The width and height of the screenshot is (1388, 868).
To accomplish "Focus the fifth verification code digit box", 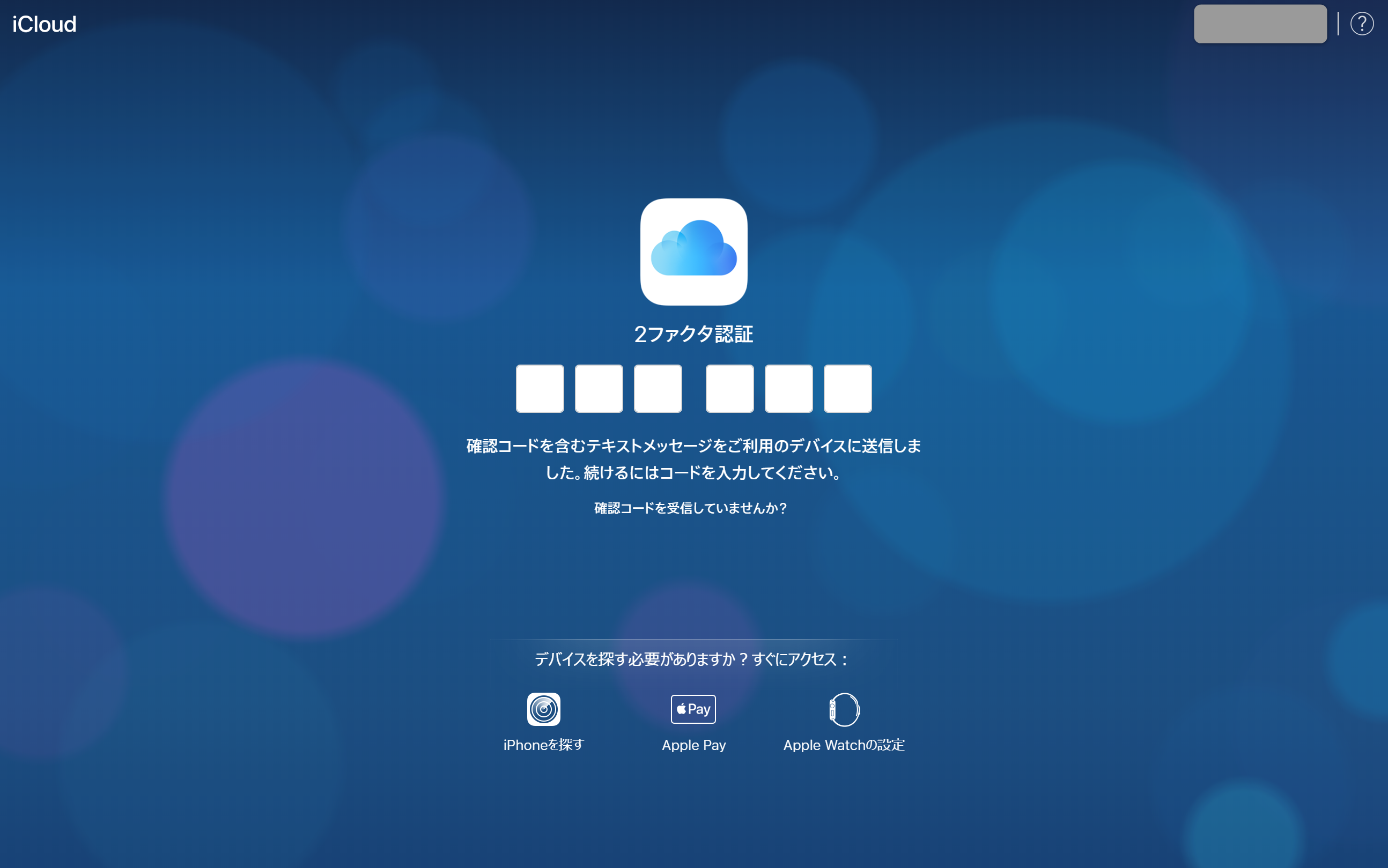I will 788,389.
